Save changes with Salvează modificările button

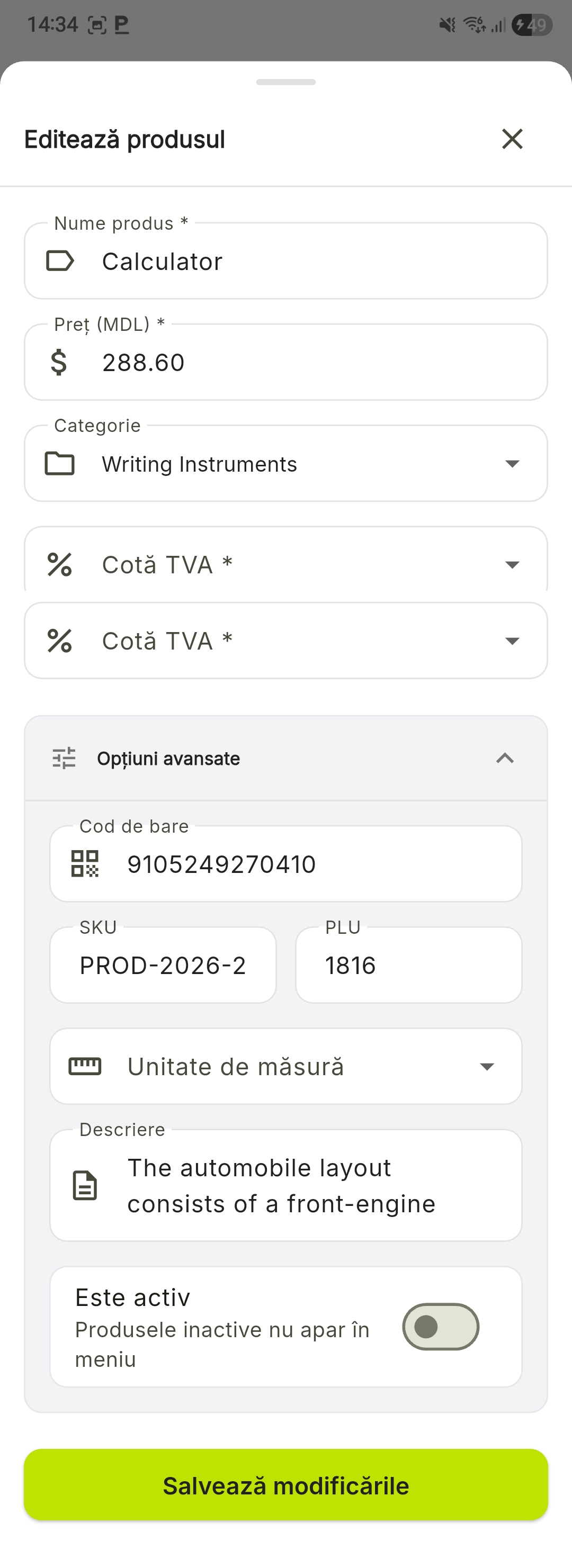click(285, 1486)
